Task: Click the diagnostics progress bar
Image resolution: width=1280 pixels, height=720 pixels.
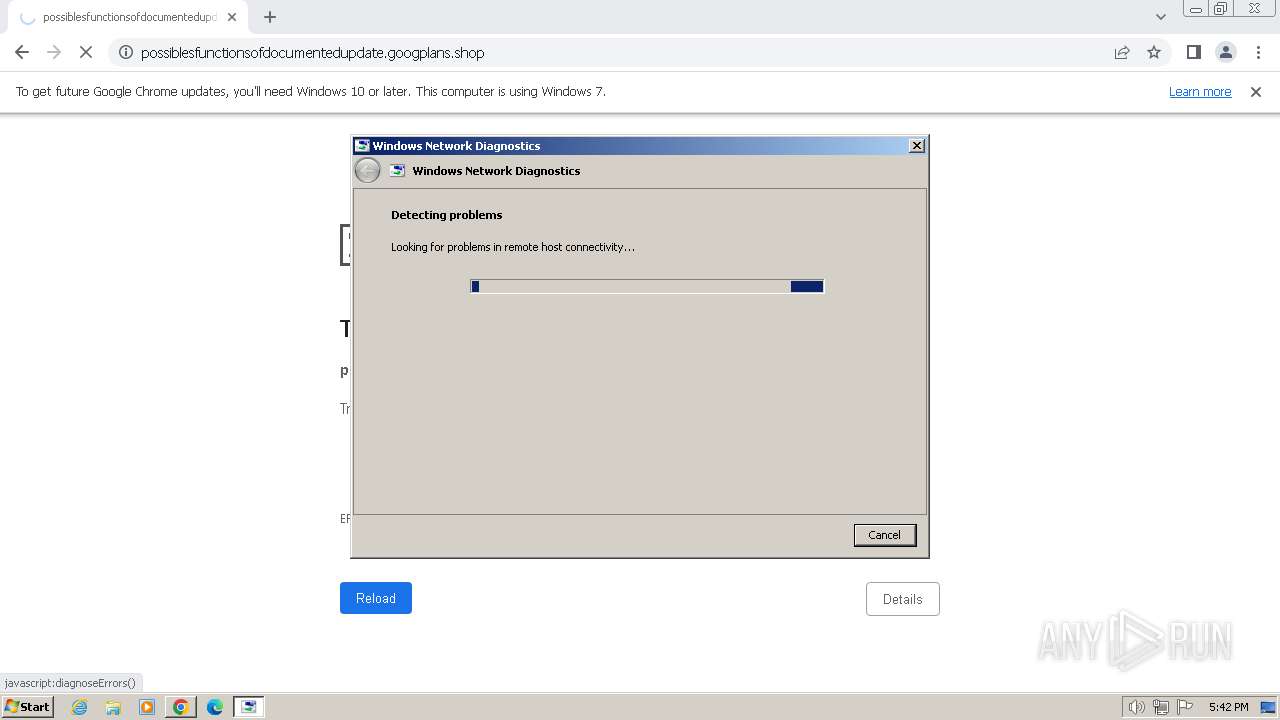Action: (647, 286)
